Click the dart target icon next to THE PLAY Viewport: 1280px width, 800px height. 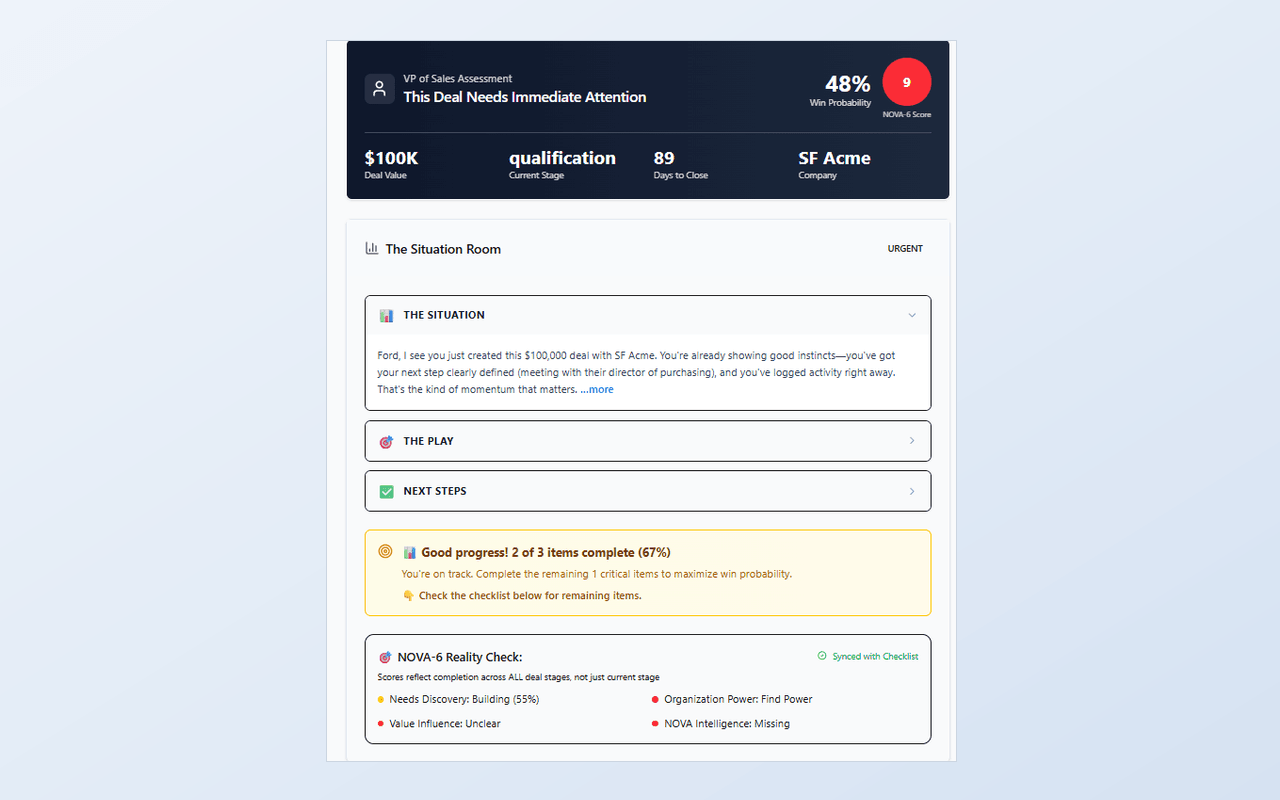coord(386,441)
